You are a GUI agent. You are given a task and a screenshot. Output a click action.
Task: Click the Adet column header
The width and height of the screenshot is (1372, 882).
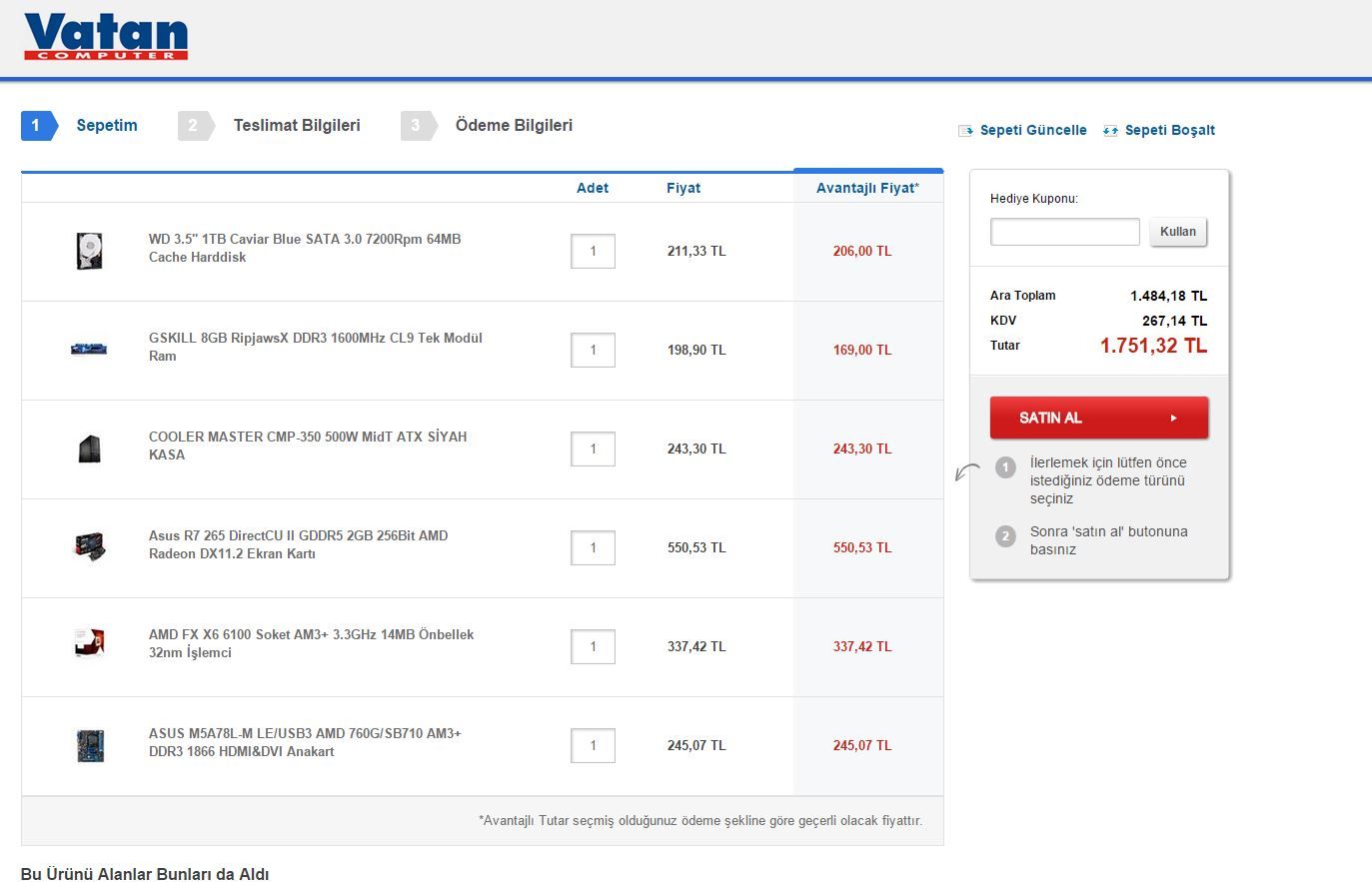tap(593, 188)
